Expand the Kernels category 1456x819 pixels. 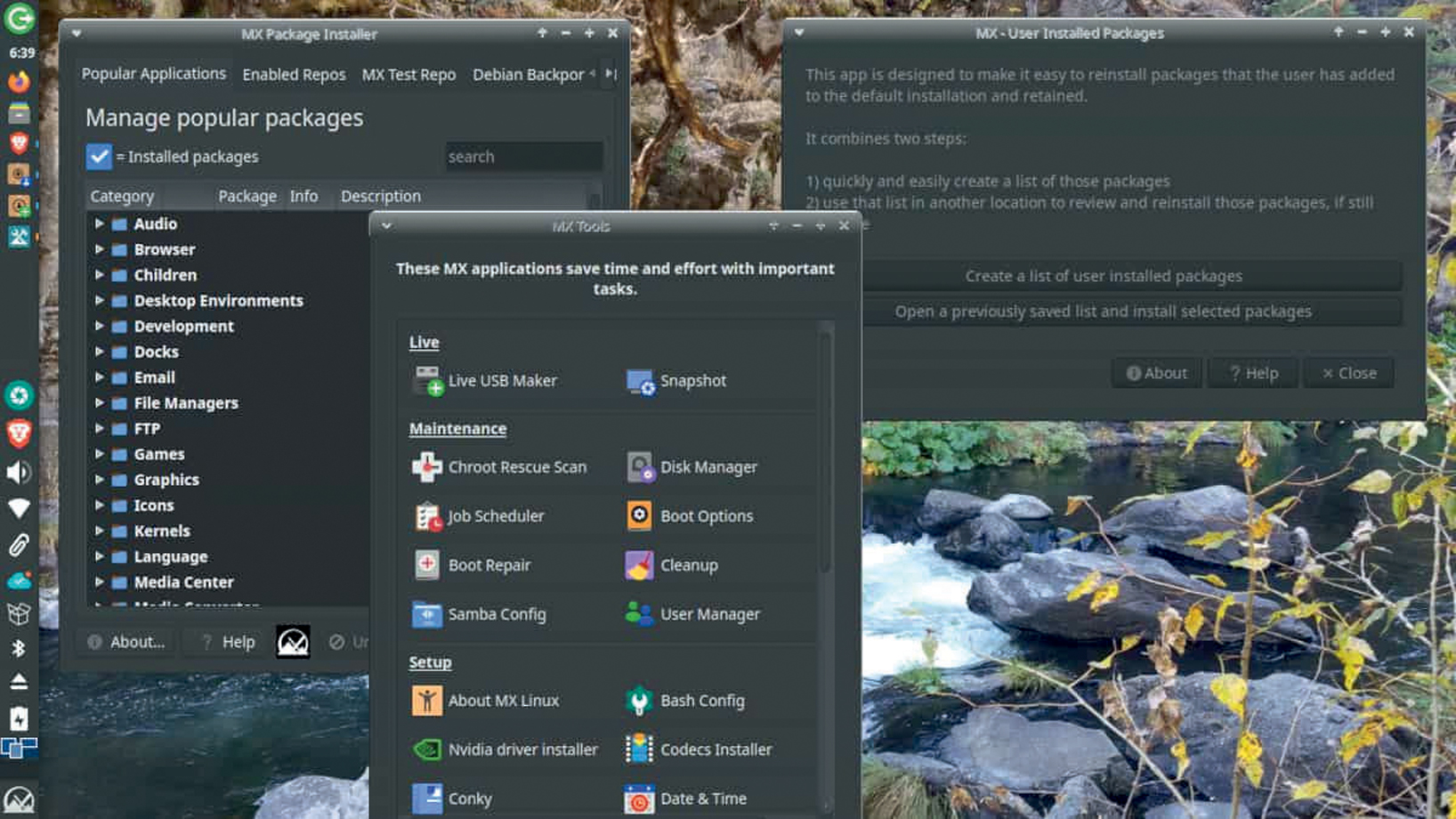point(99,531)
